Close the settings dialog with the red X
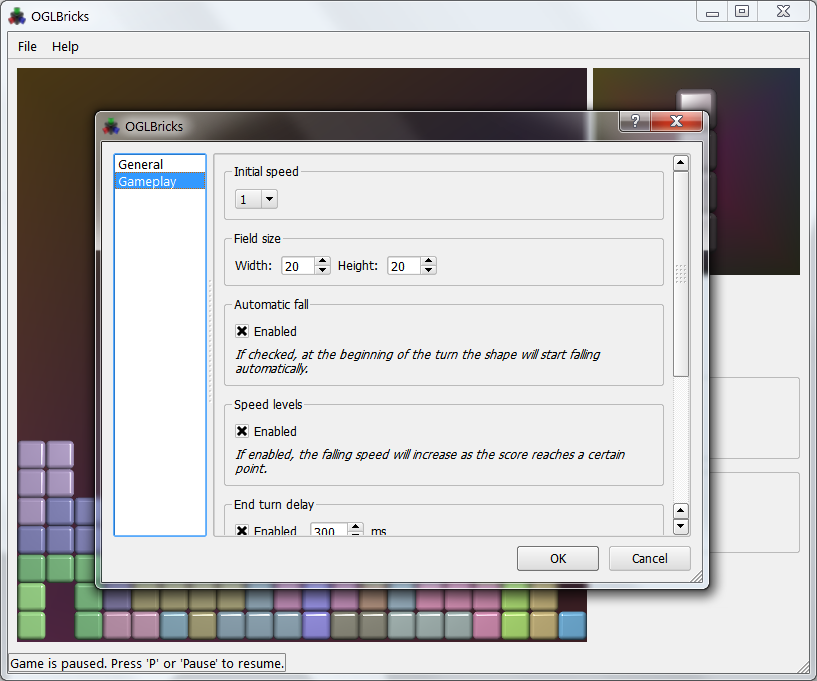The image size is (817, 681). [x=676, y=121]
